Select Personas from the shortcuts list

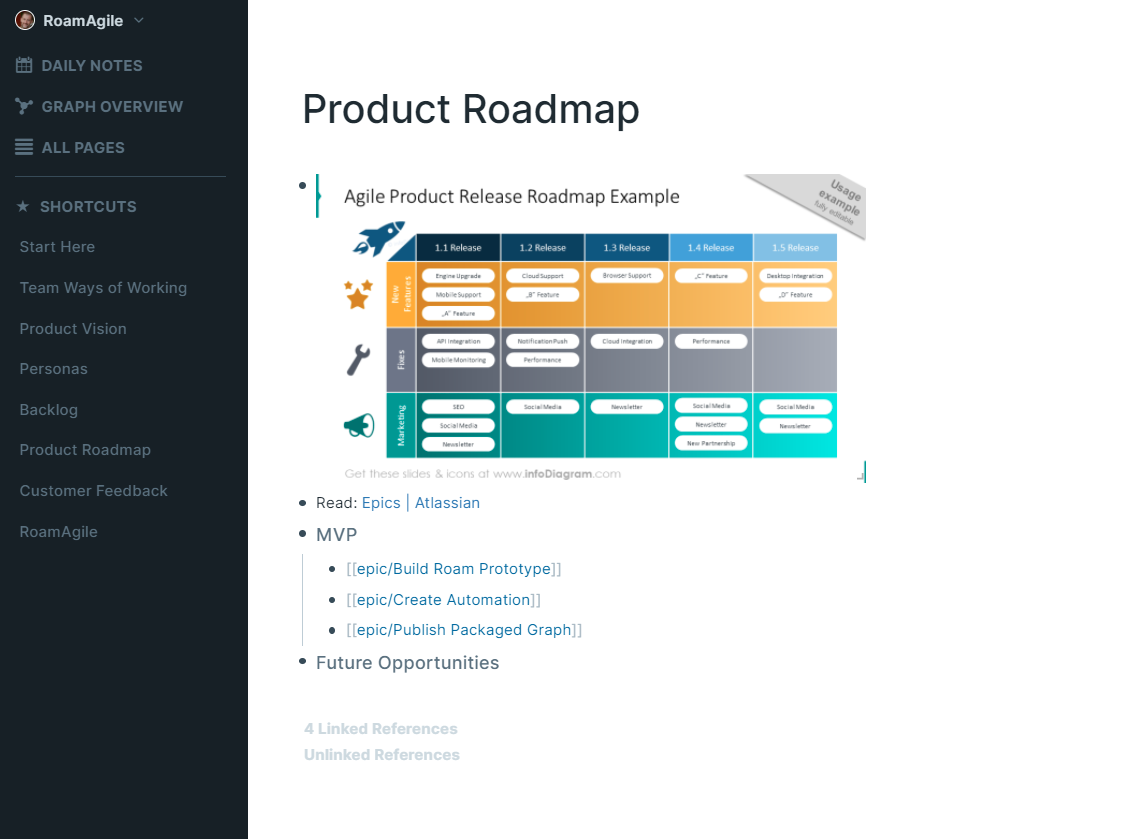pyautogui.click(x=53, y=368)
